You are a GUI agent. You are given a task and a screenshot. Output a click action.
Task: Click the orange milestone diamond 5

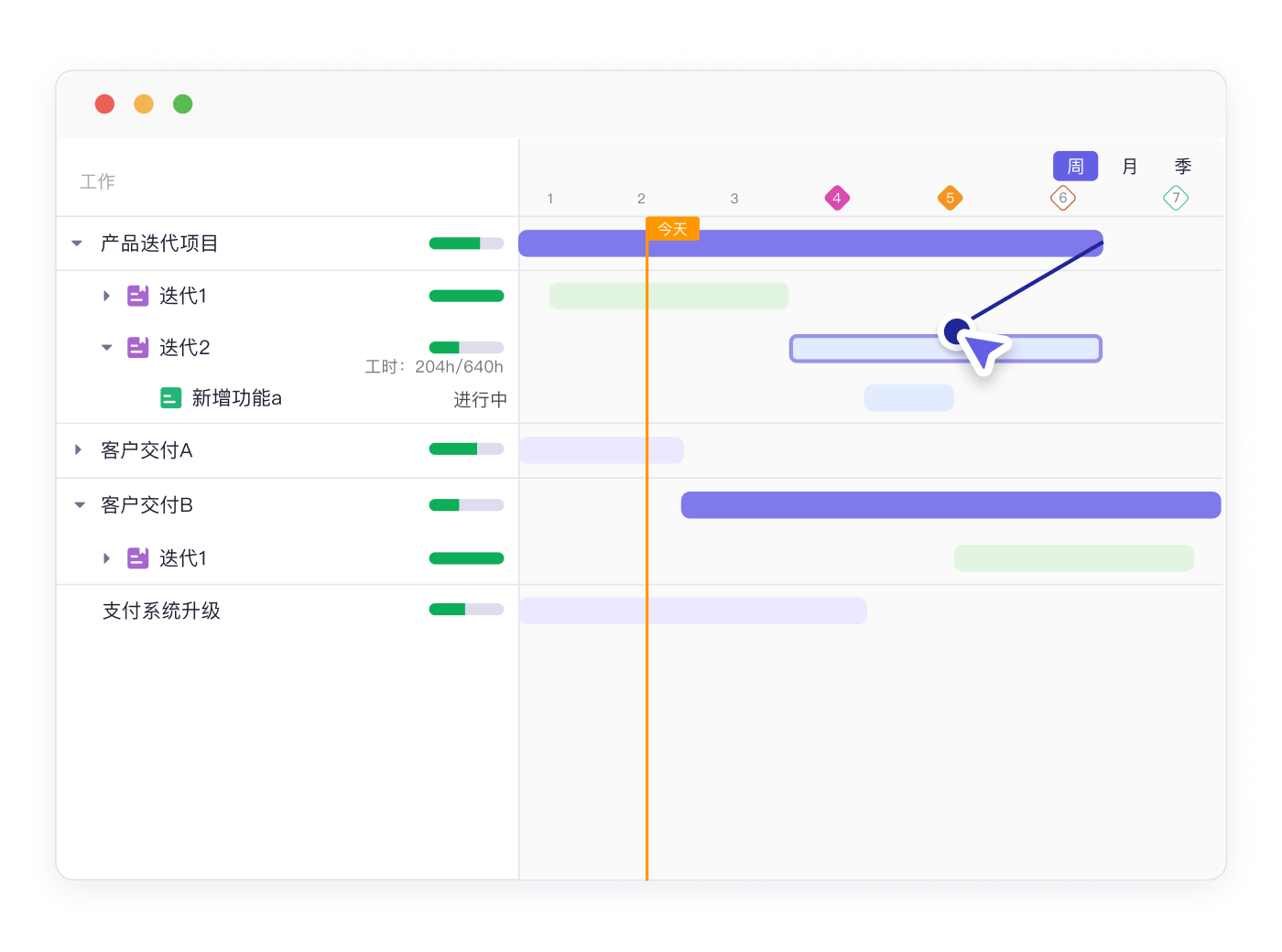(951, 198)
